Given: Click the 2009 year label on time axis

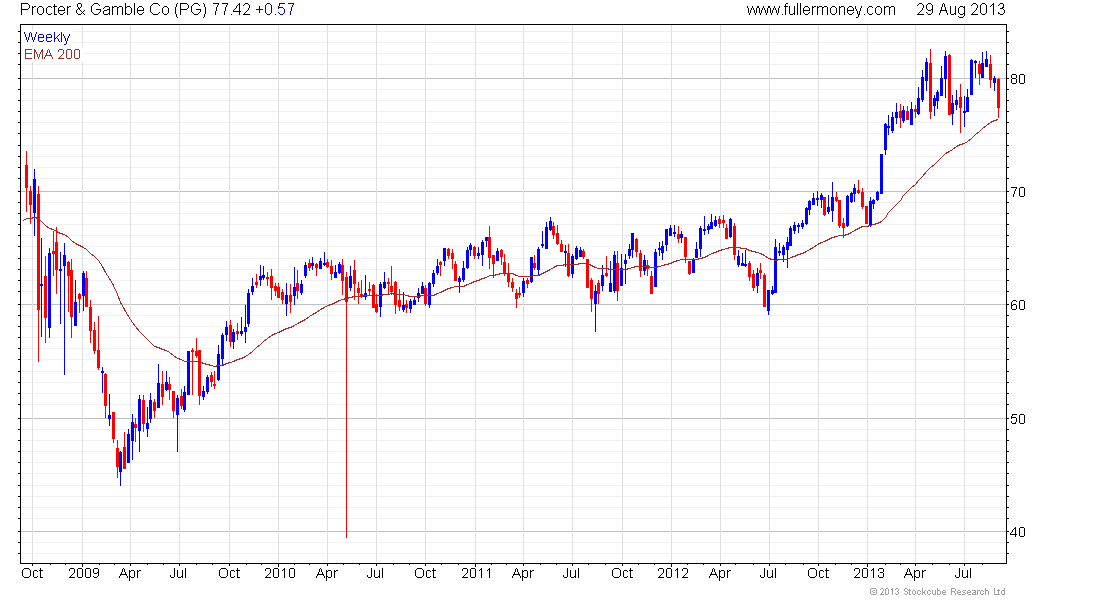Looking at the screenshot, I should pos(83,573).
